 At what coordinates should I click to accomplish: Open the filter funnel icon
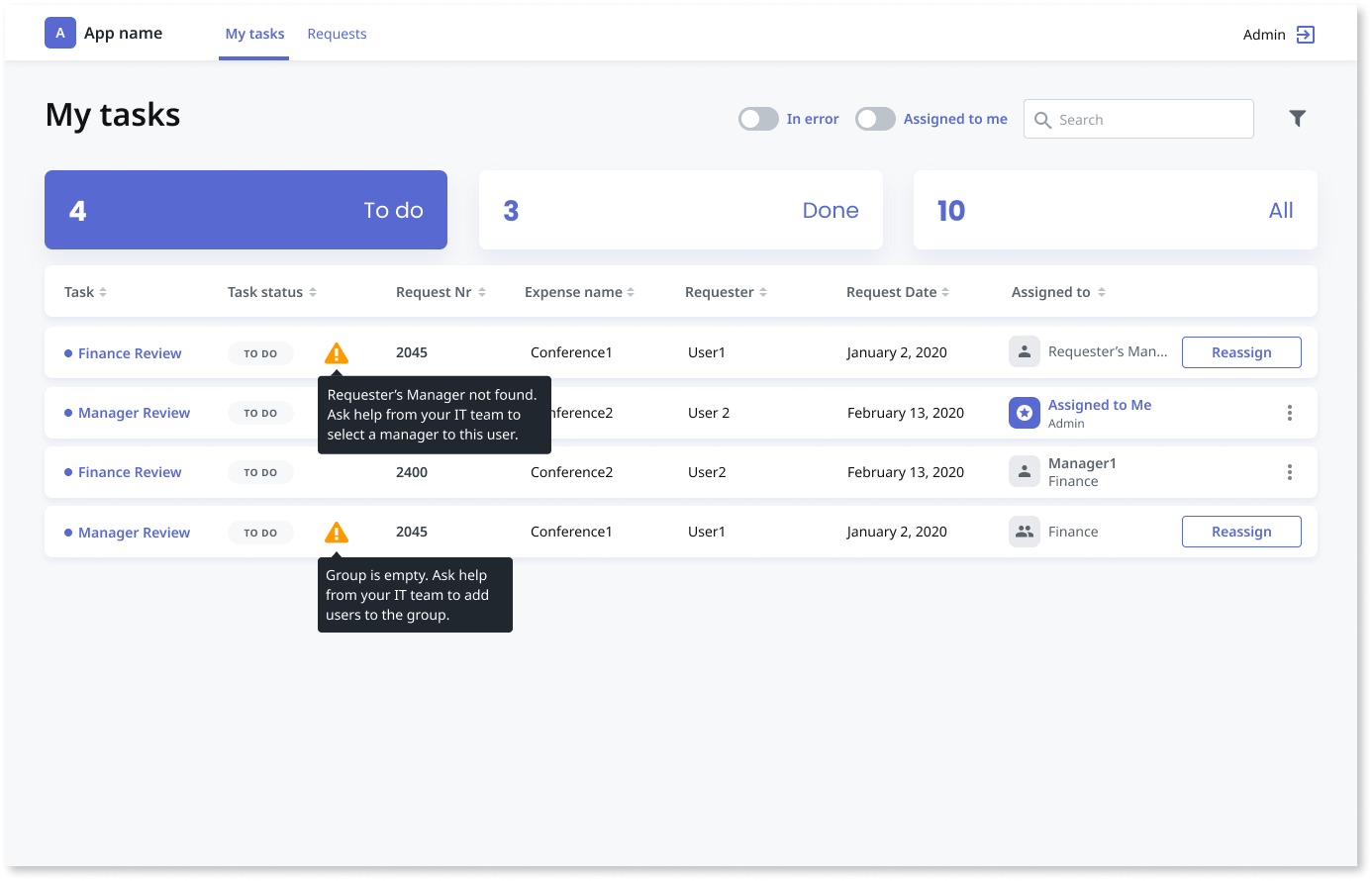coord(1298,119)
